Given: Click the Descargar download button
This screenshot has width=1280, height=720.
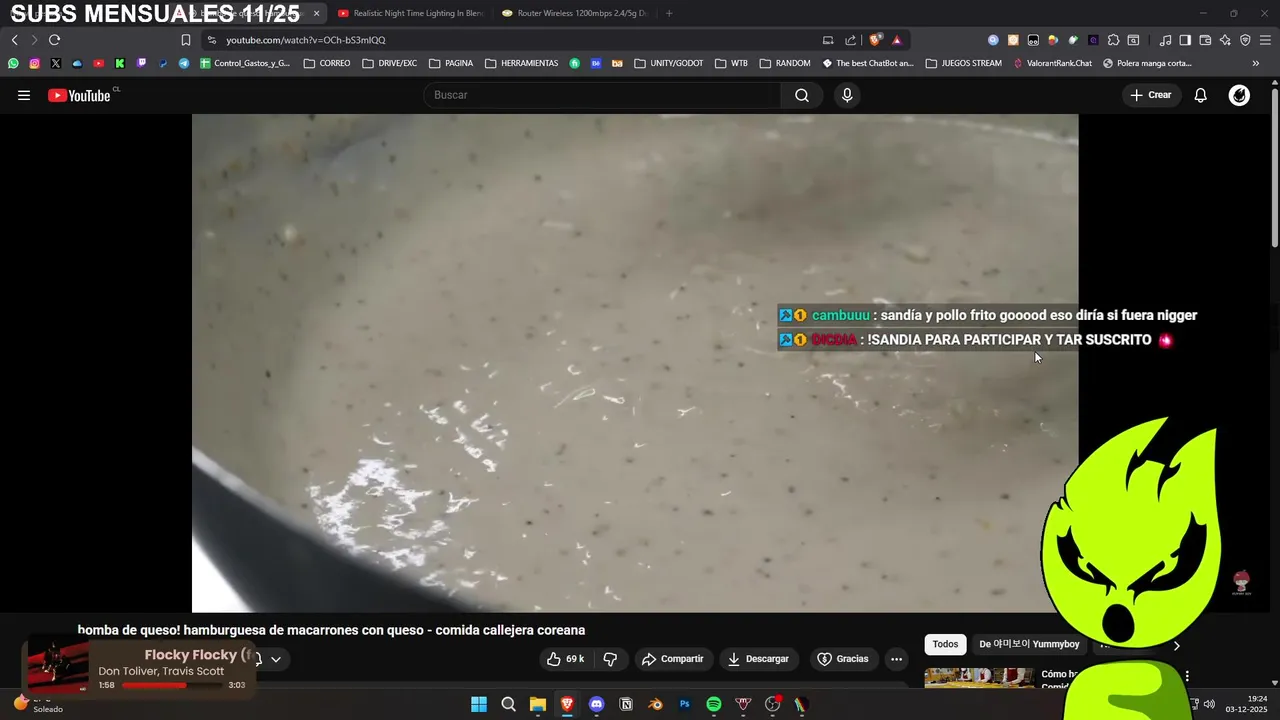Looking at the screenshot, I should coord(758,659).
